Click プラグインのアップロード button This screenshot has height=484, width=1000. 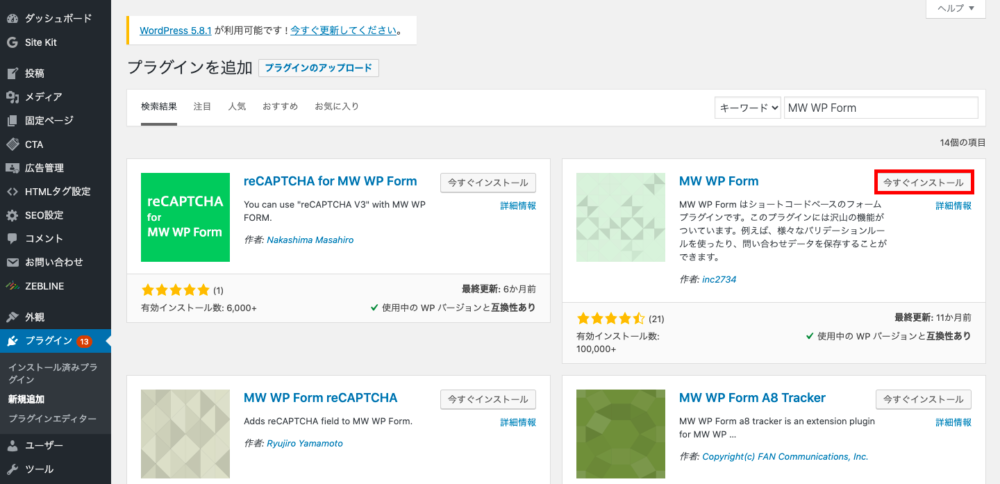click(318, 68)
